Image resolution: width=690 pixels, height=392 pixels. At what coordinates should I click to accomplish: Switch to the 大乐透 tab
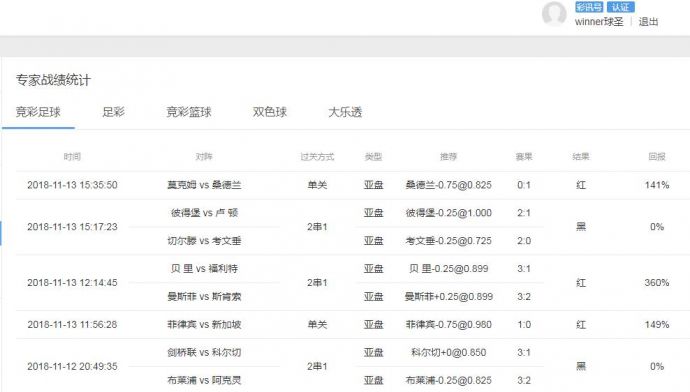[x=345, y=112]
